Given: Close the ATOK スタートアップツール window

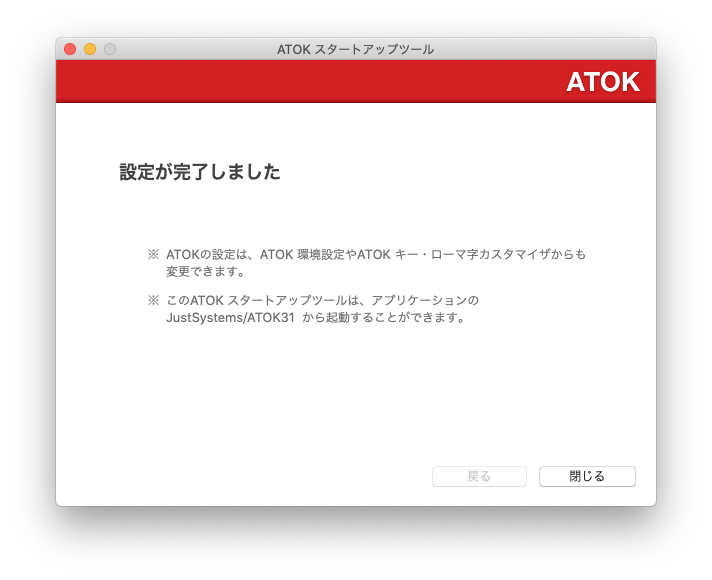Looking at the screenshot, I should 70,49.
